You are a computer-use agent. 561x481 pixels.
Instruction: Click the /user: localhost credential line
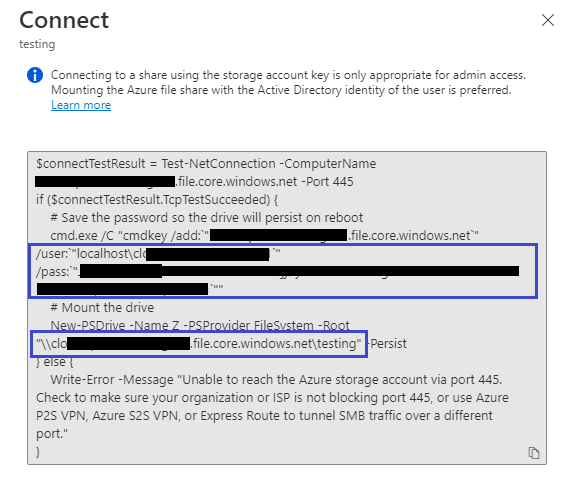(x=158, y=254)
